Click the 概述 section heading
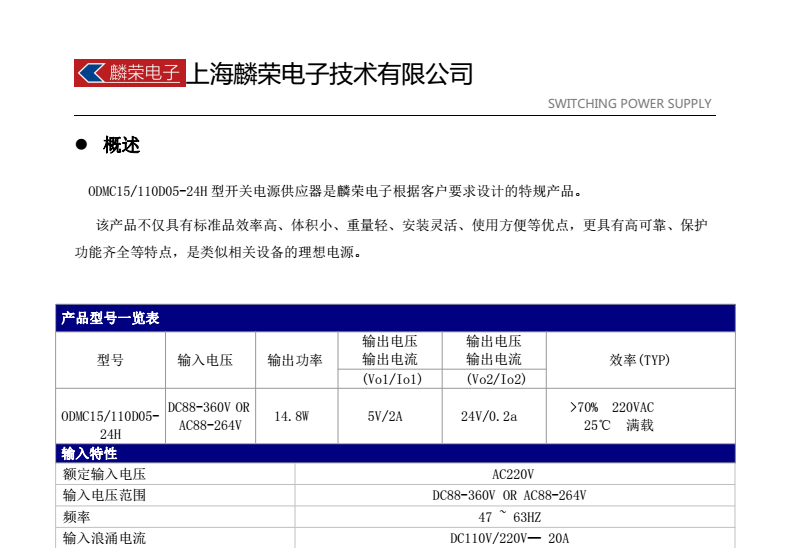The height and width of the screenshot is (548, 792). 121,145
